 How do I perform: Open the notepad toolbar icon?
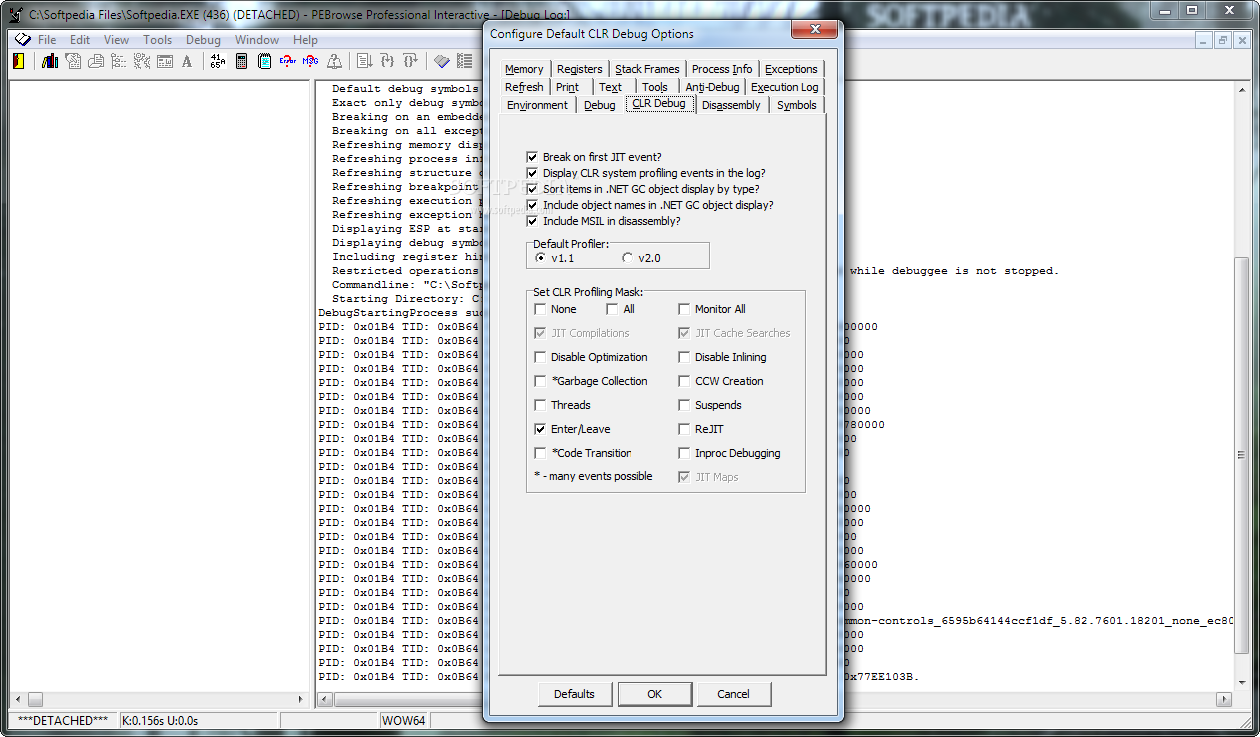pyautogui.click(x=264, y=61)
